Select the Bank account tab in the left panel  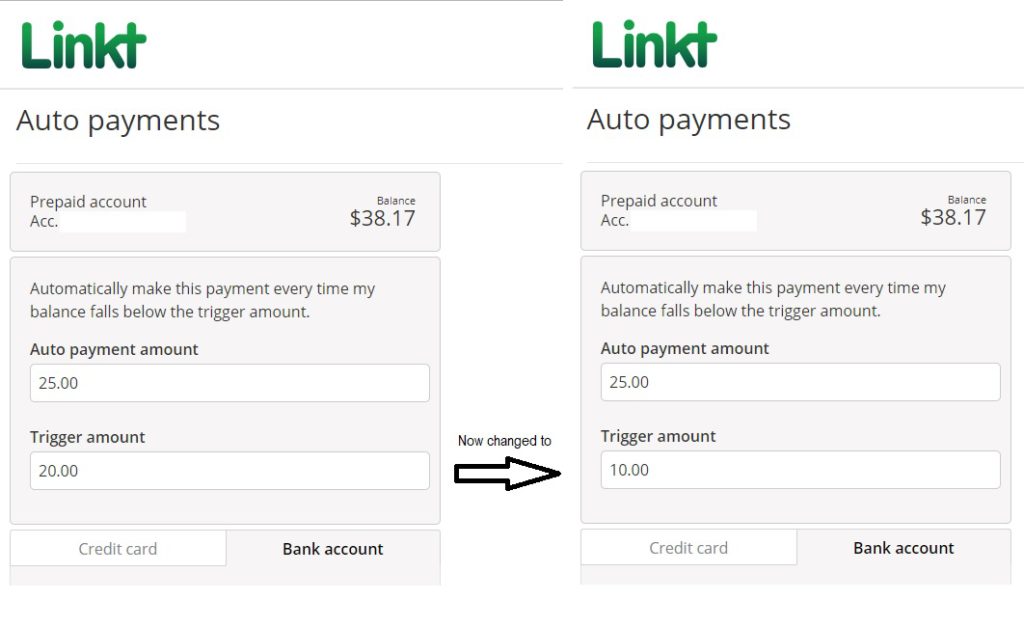333,549
